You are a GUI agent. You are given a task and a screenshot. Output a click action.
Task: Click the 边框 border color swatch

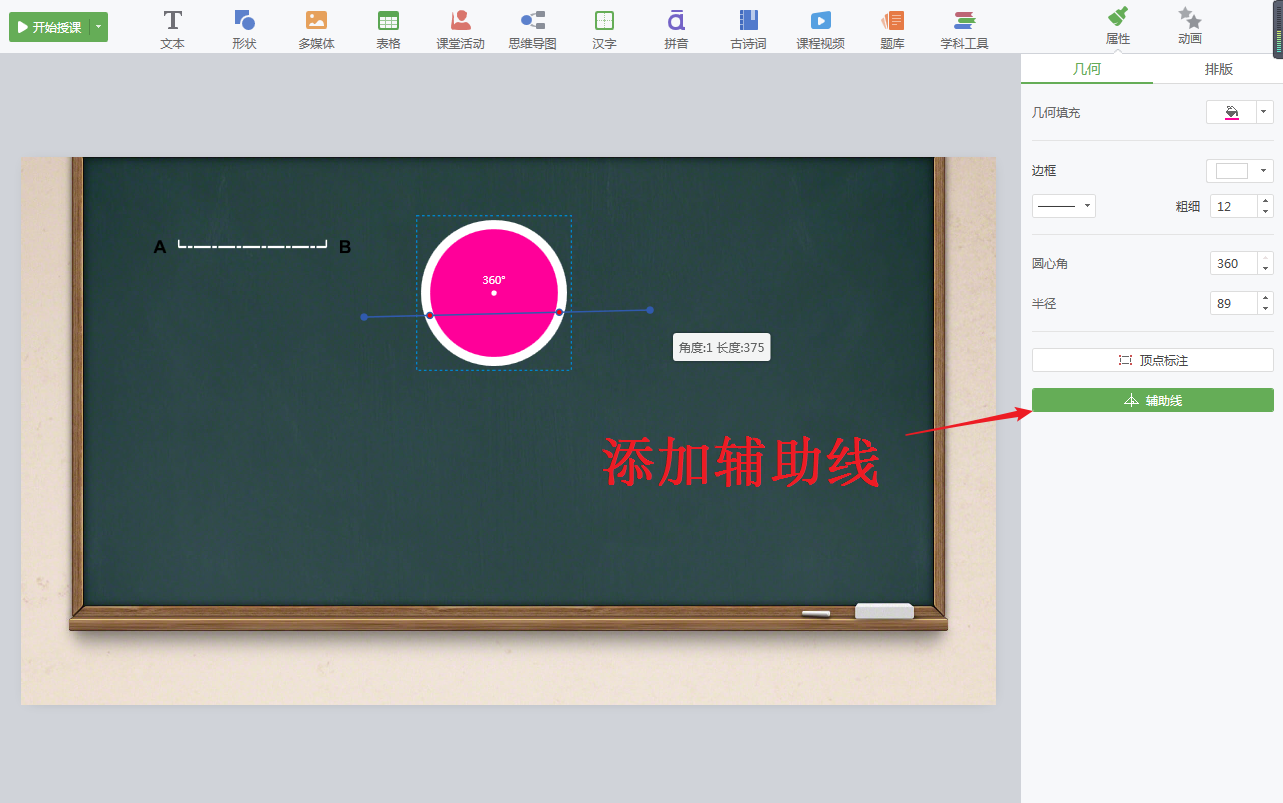1231,171
